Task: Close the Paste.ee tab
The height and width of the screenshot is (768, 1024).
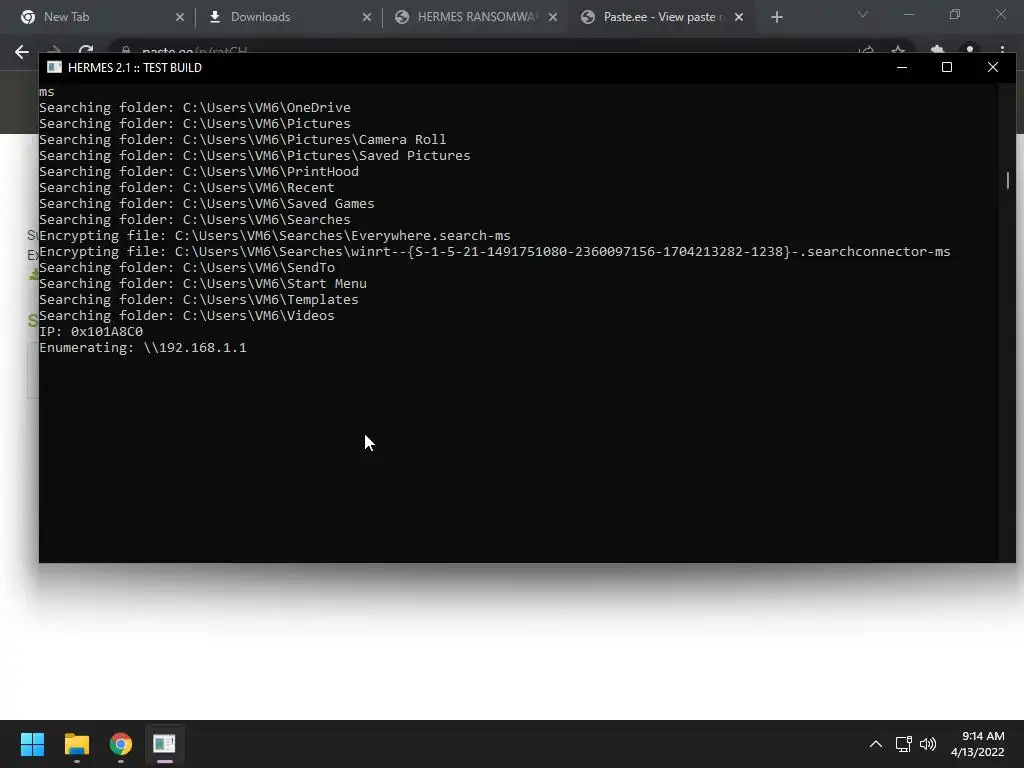Action: pyautogui.click(x=739, y=18)
